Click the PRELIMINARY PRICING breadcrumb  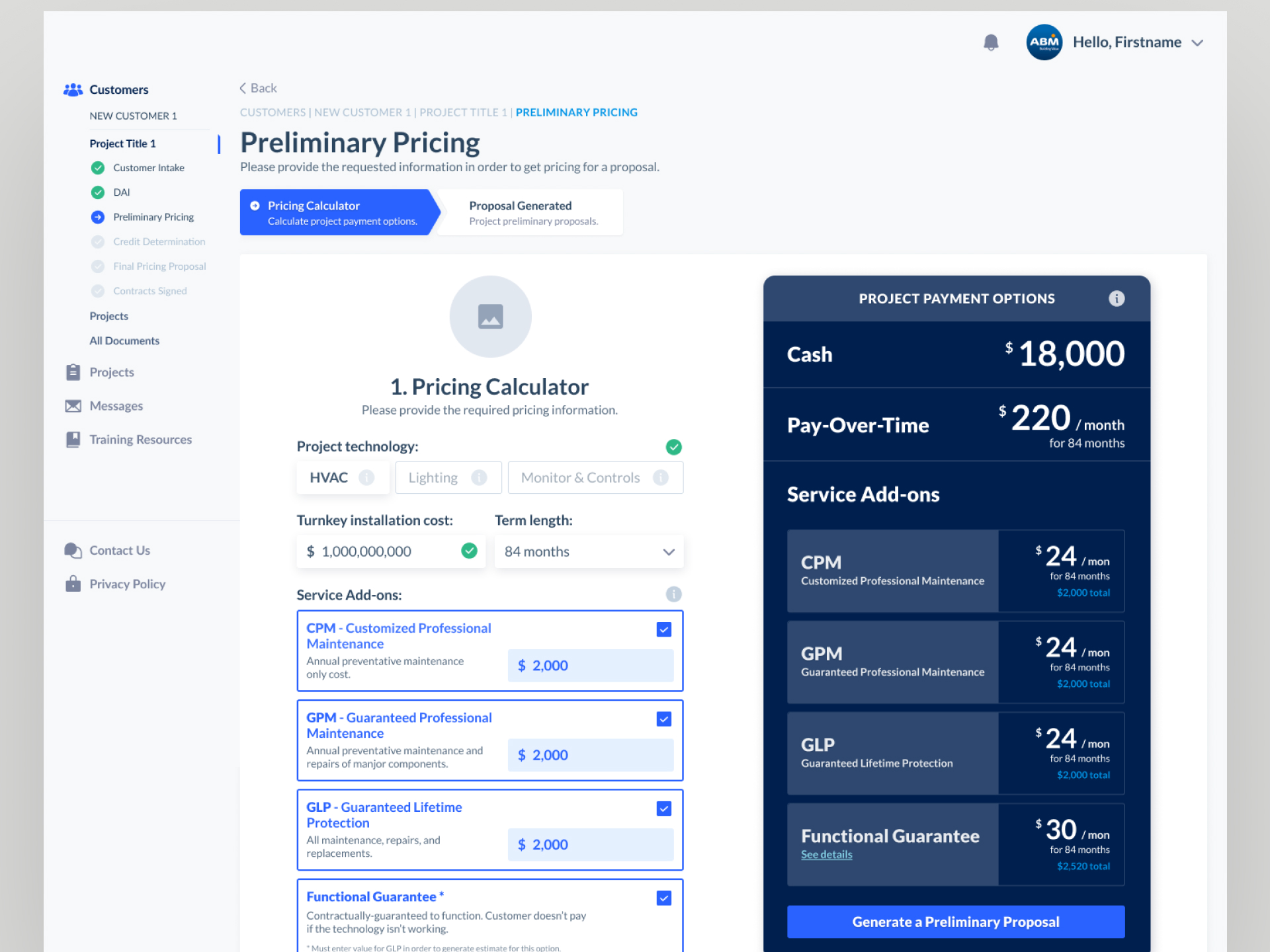coord(577,112)
